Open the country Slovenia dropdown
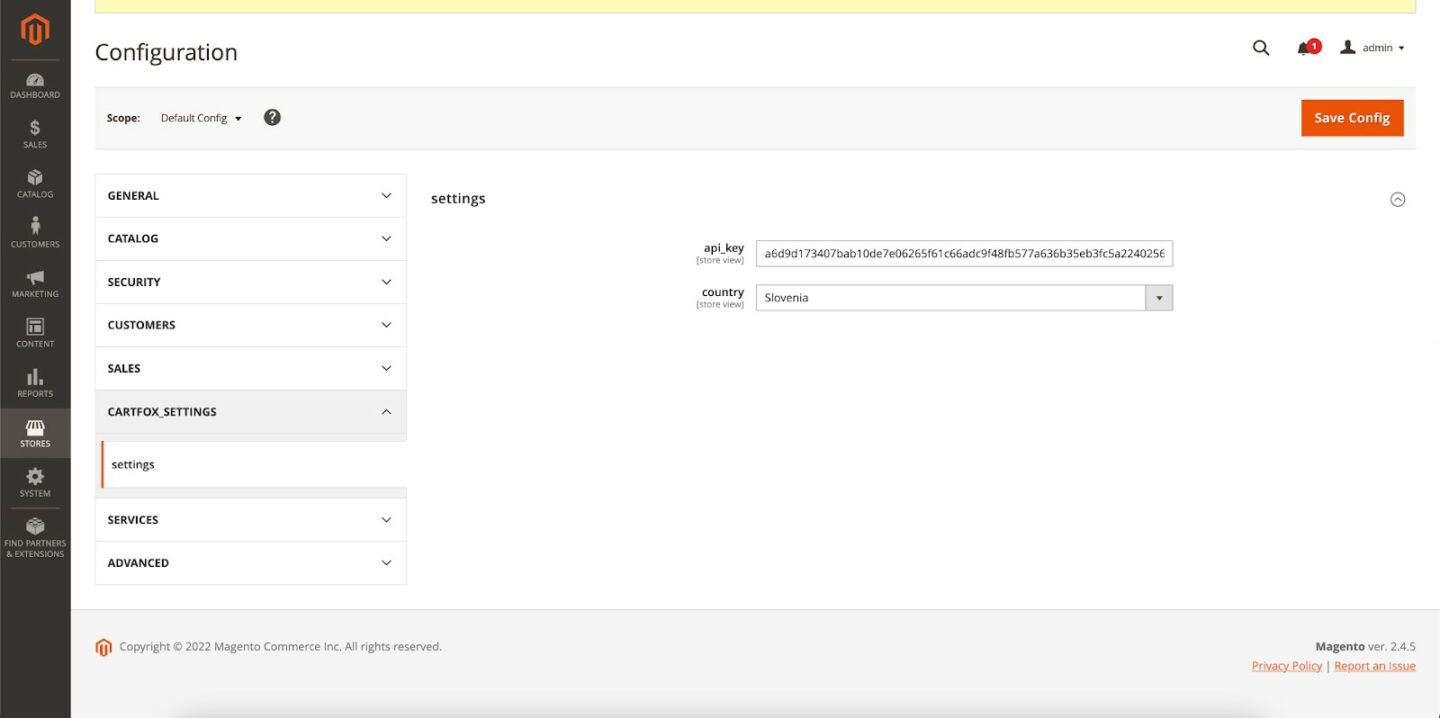 pos(963,298)
